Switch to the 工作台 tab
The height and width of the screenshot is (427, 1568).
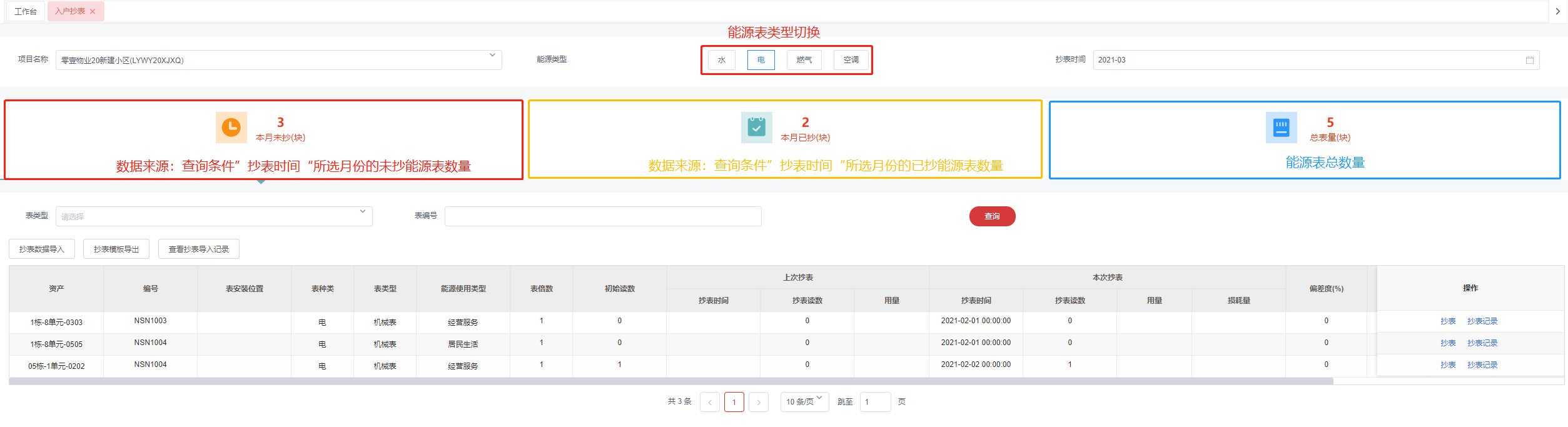(26, 11)
